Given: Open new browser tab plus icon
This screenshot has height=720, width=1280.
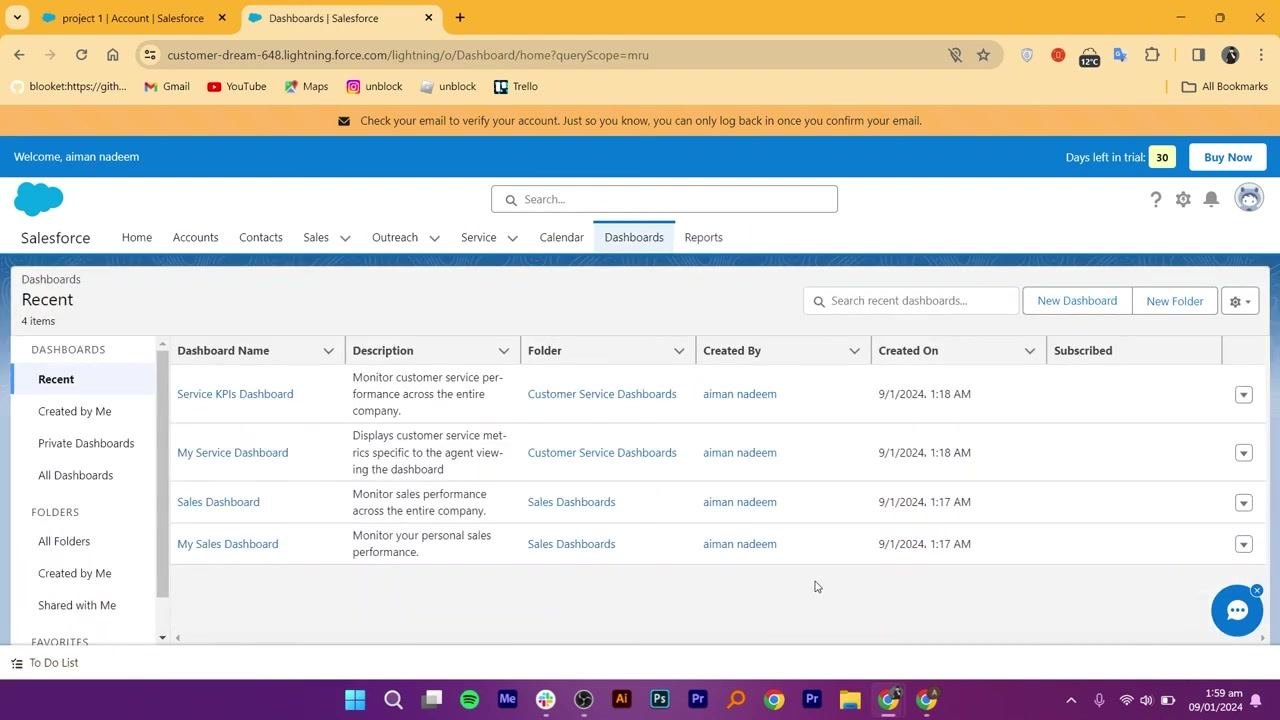Looking at the screenshot, I should (x=460, y=18).
